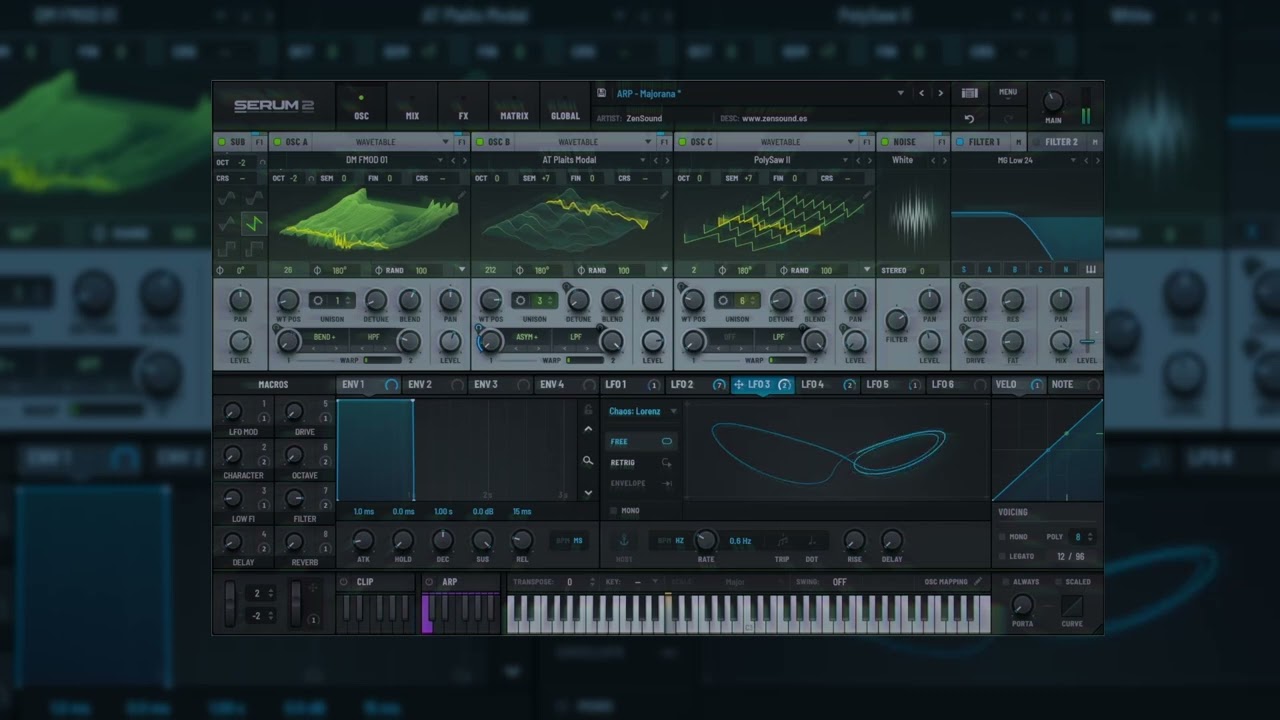
Task: Click the pencil edit icon on OSC B
Action: 664,197
